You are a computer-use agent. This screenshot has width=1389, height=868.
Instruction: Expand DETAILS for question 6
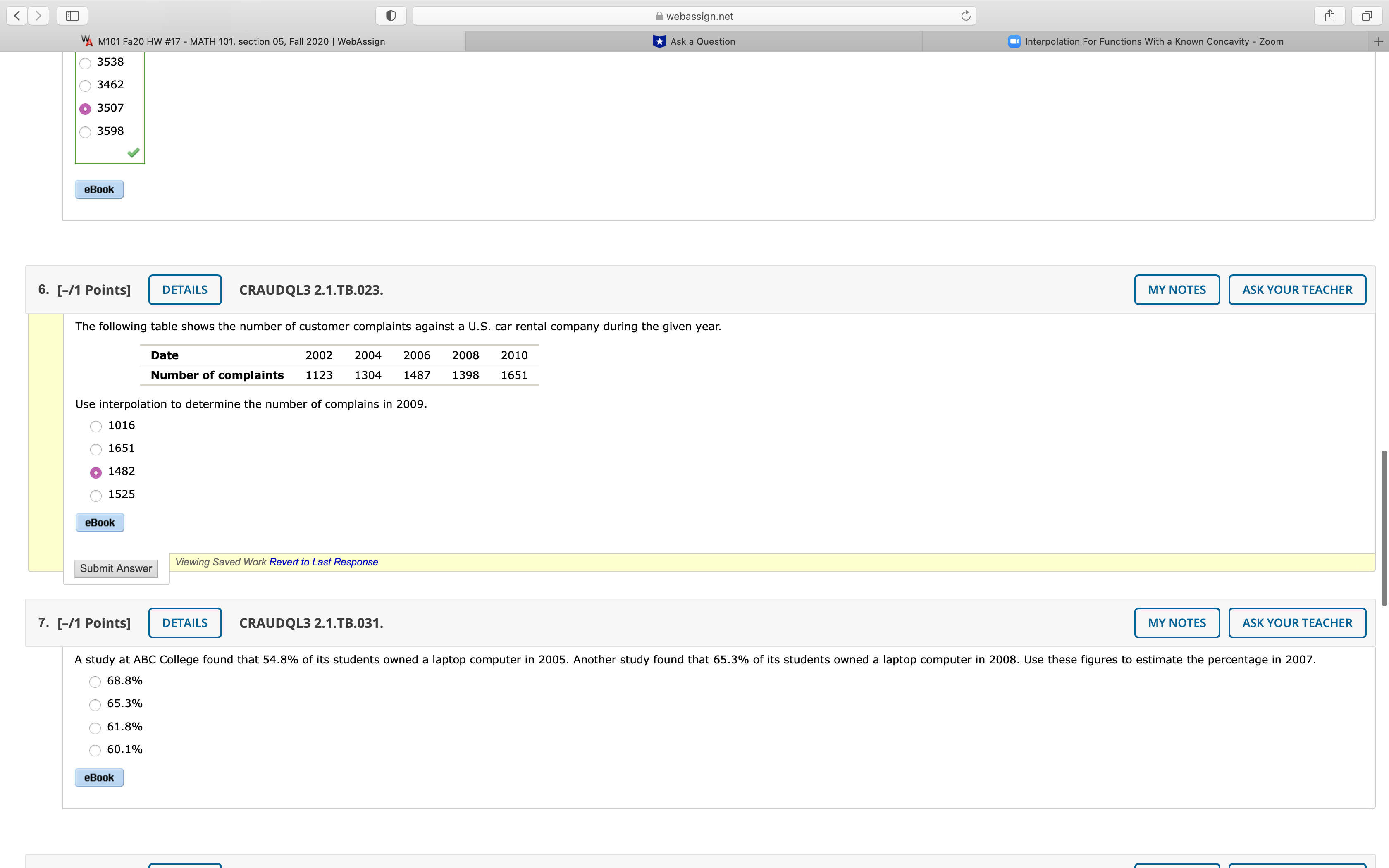[x=185, y=289]
